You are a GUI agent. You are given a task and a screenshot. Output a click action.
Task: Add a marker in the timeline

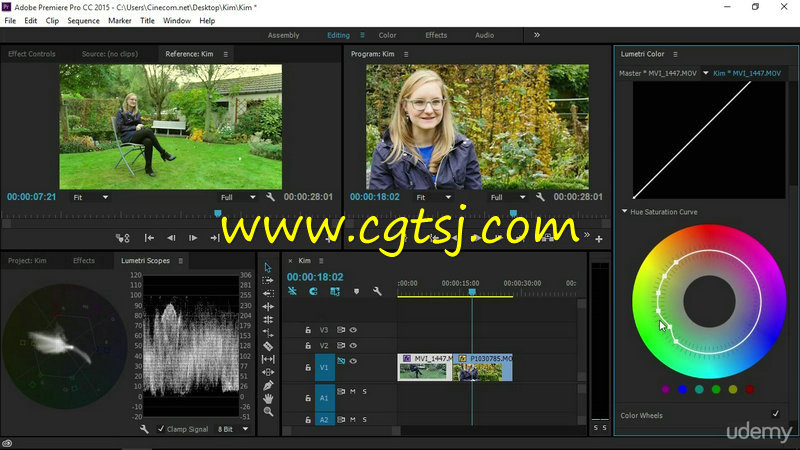tap(356, 291)
